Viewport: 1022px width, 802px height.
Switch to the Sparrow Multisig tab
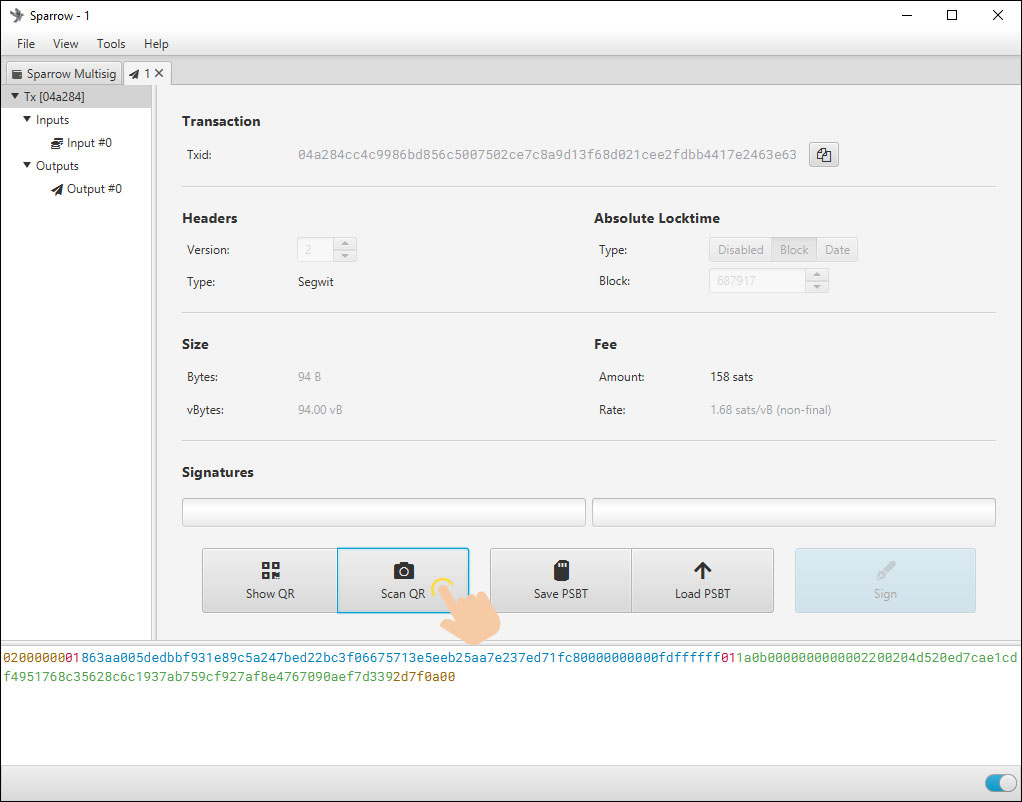pyautogui.click(x=63, y=74)
